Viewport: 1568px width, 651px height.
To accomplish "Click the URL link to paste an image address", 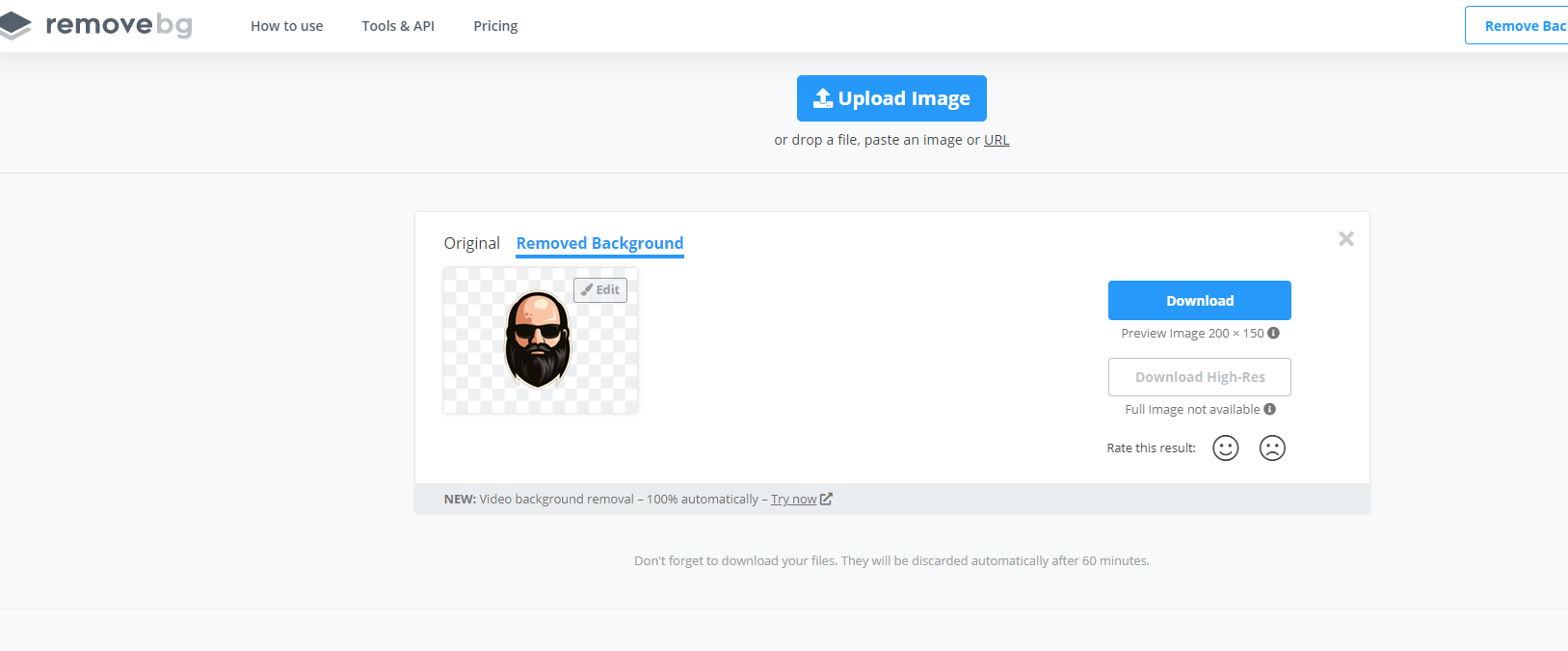I will (x=997, y=140).
